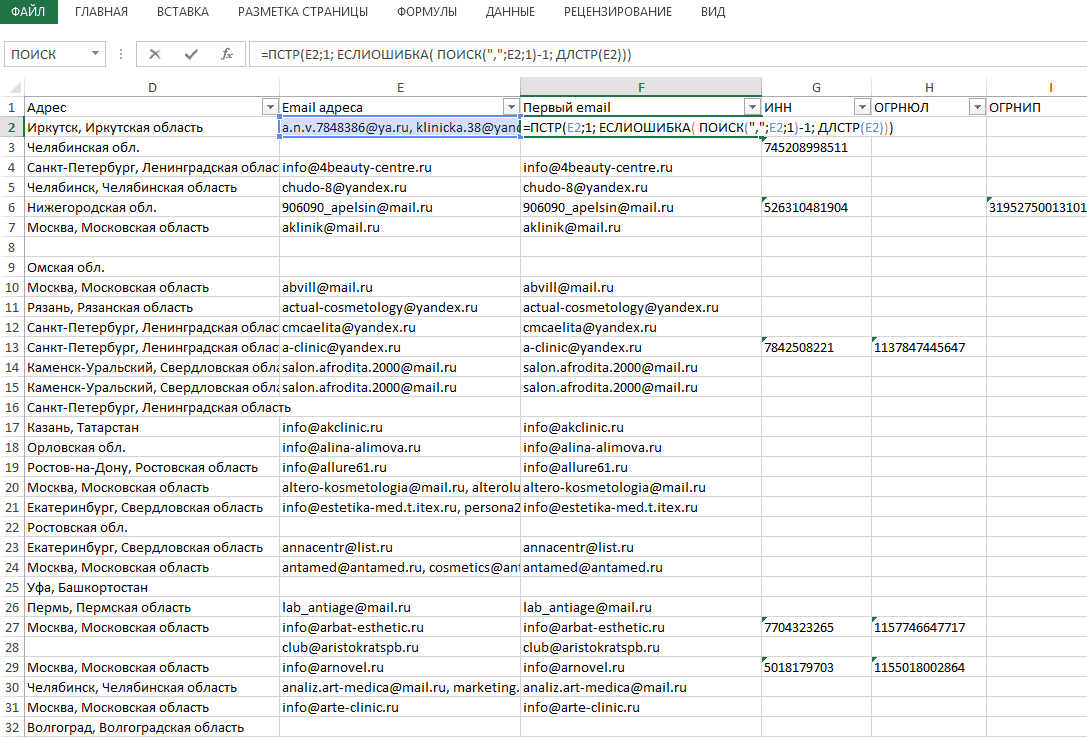Click annacentr@list.ru in column E
The image size is (1087, 737).
pos(400,548)
